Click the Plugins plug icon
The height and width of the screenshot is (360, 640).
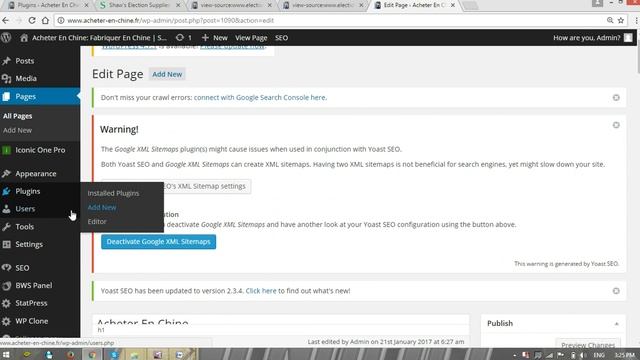(6, 191)
